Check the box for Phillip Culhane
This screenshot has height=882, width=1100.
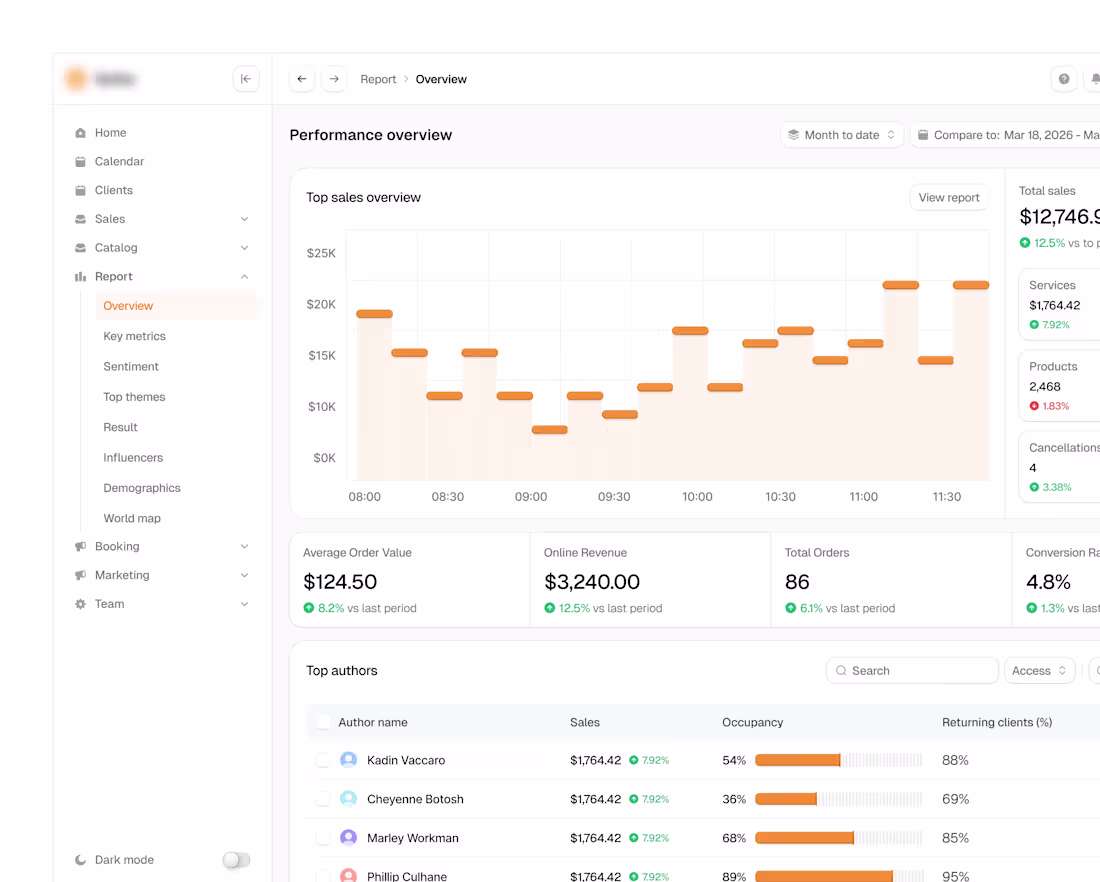point(323,876)
